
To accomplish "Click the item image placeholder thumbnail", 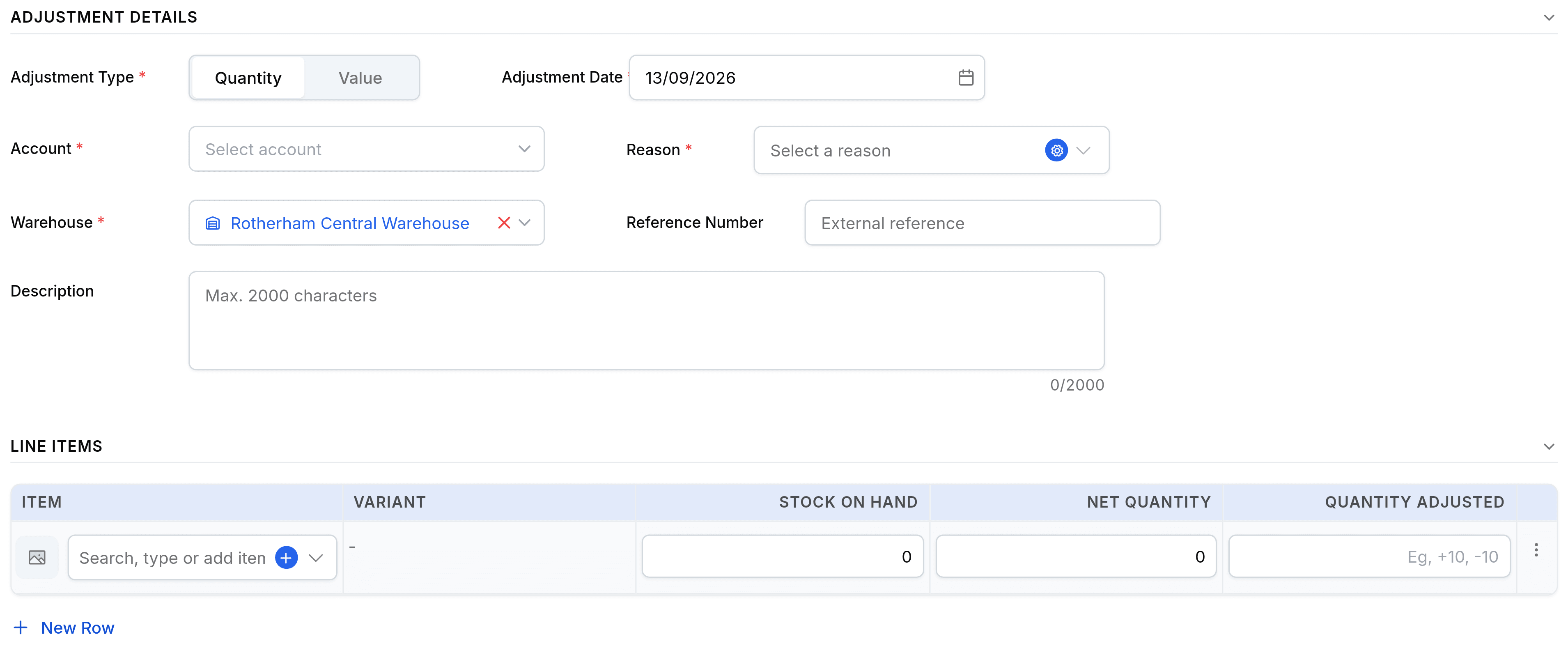I will (37, 557).
